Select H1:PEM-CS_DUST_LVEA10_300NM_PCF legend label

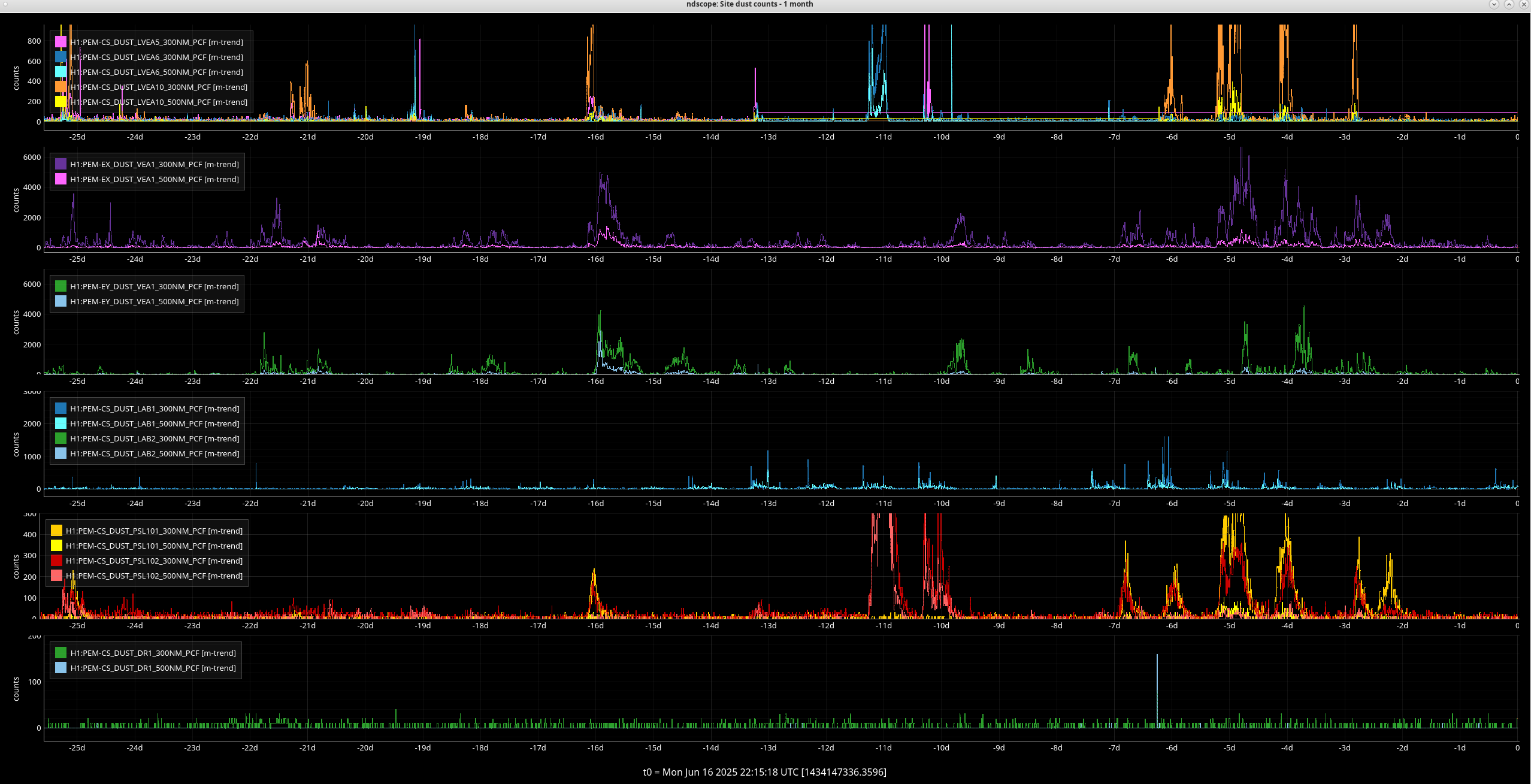pos(159,87)
